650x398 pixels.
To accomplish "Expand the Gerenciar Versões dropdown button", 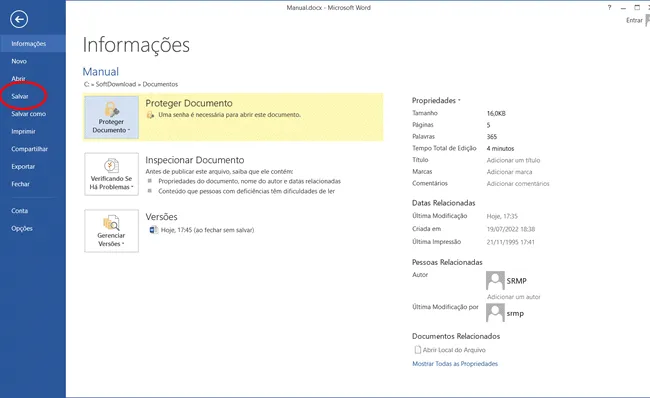I will coord(112,231).
